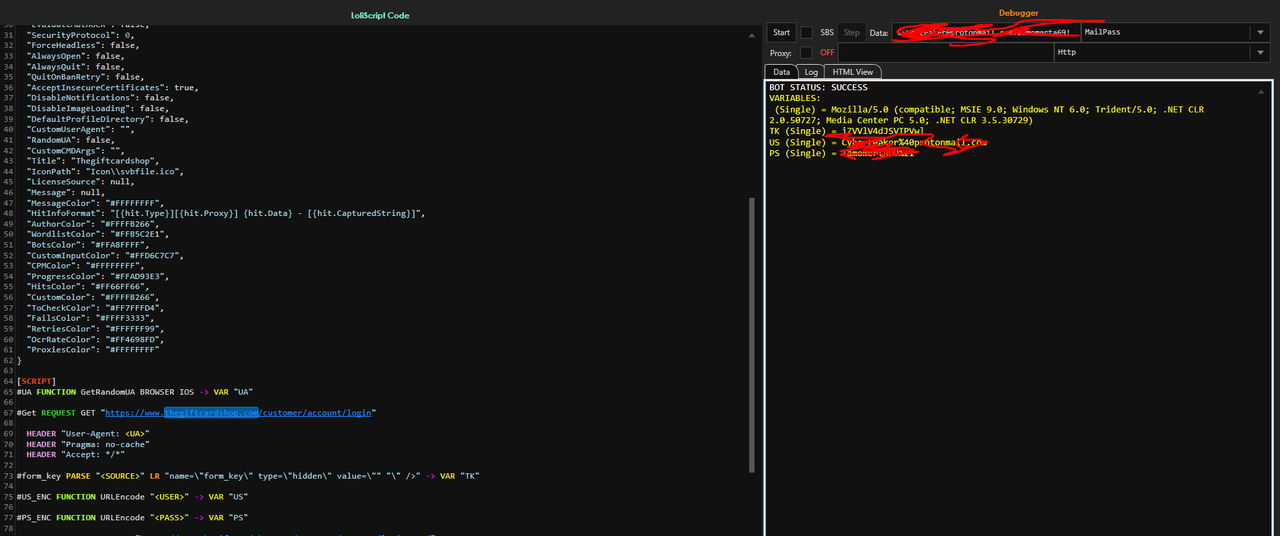Click the "IconPath" svbfile.ico setting line
Viewport: 1280px width, 536px height.
pos(105,171)
